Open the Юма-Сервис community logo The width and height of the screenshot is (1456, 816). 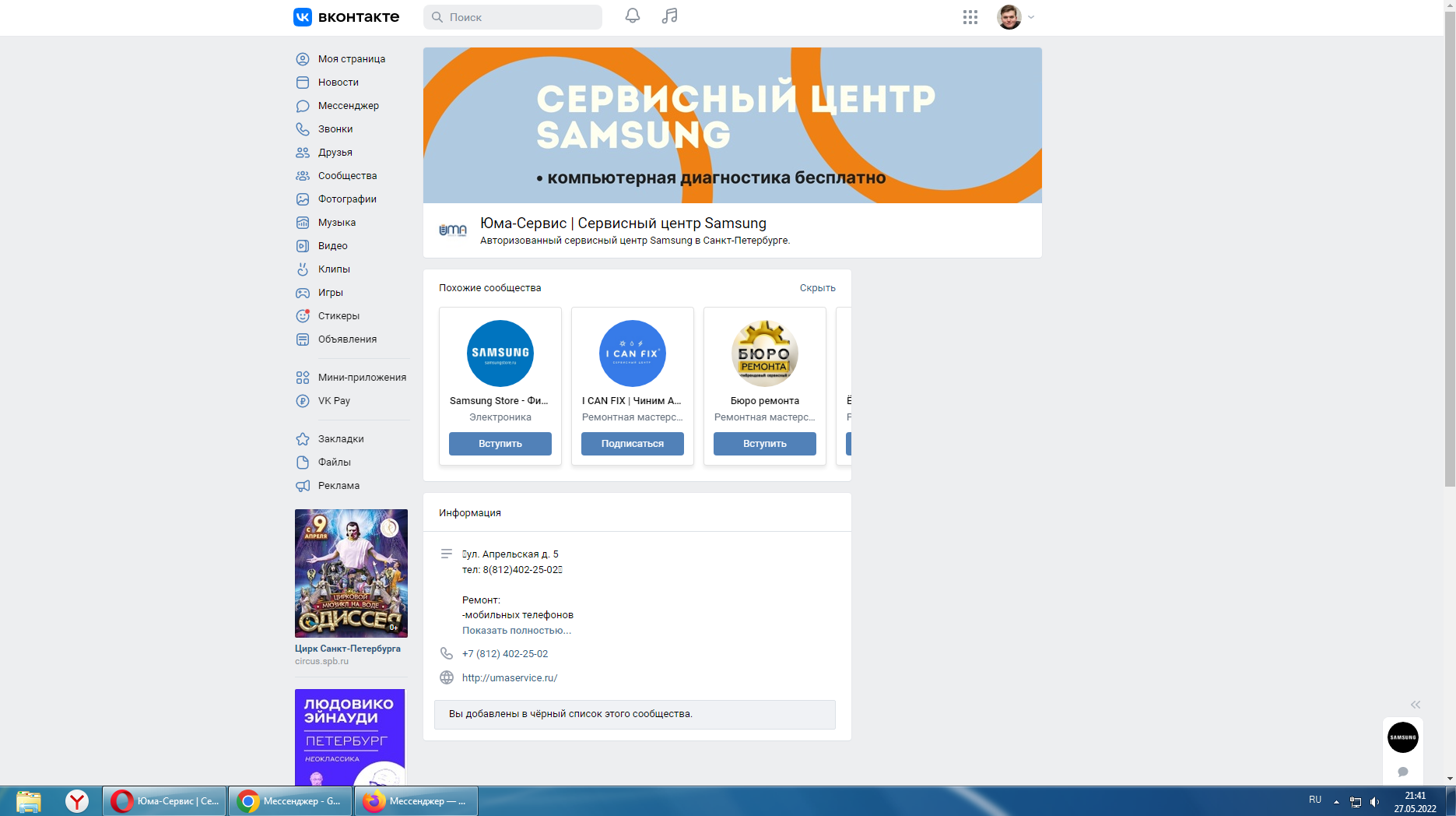(x=453, y=230)
